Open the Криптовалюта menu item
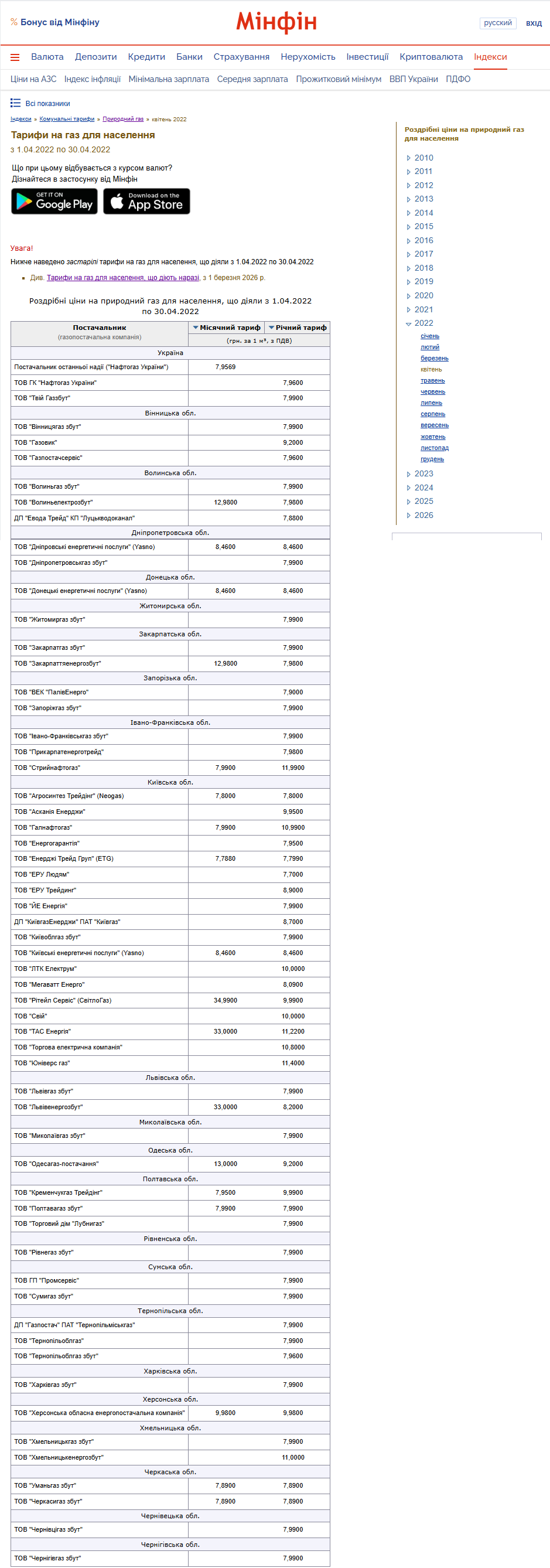550x1568 pixels. tap(431, 57)
